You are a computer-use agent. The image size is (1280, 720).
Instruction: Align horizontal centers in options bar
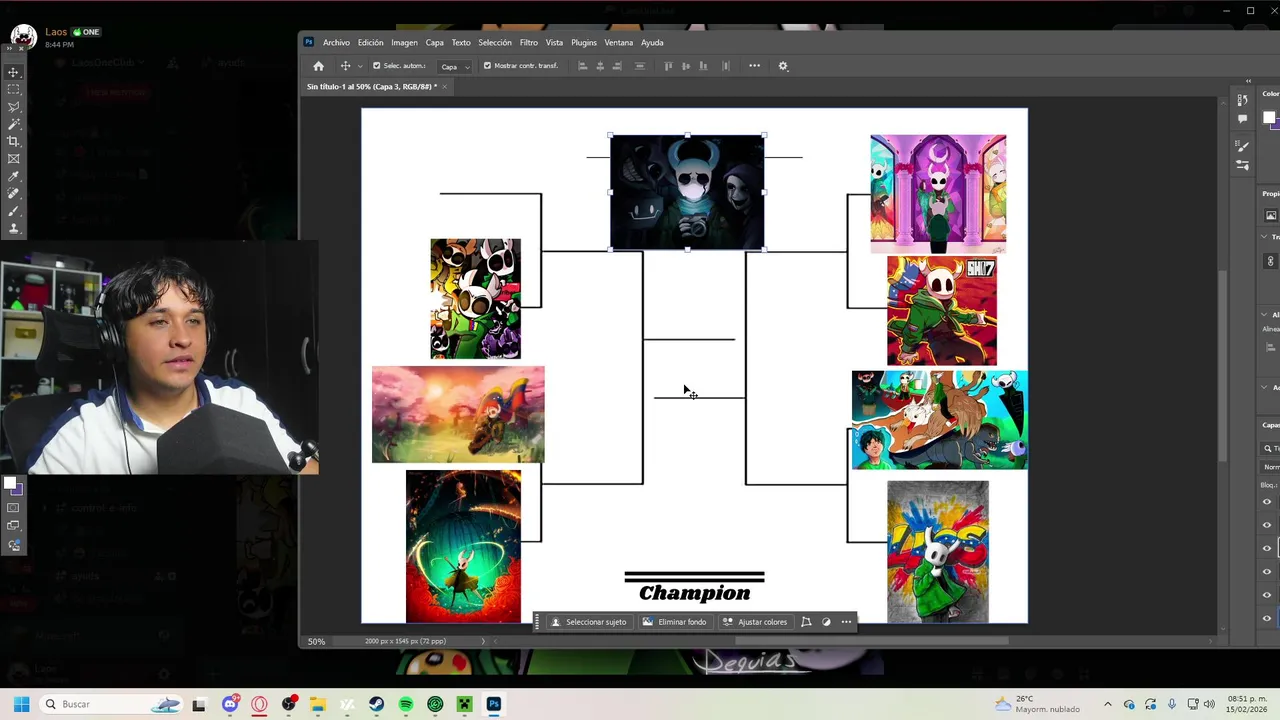tap(600, 66)
